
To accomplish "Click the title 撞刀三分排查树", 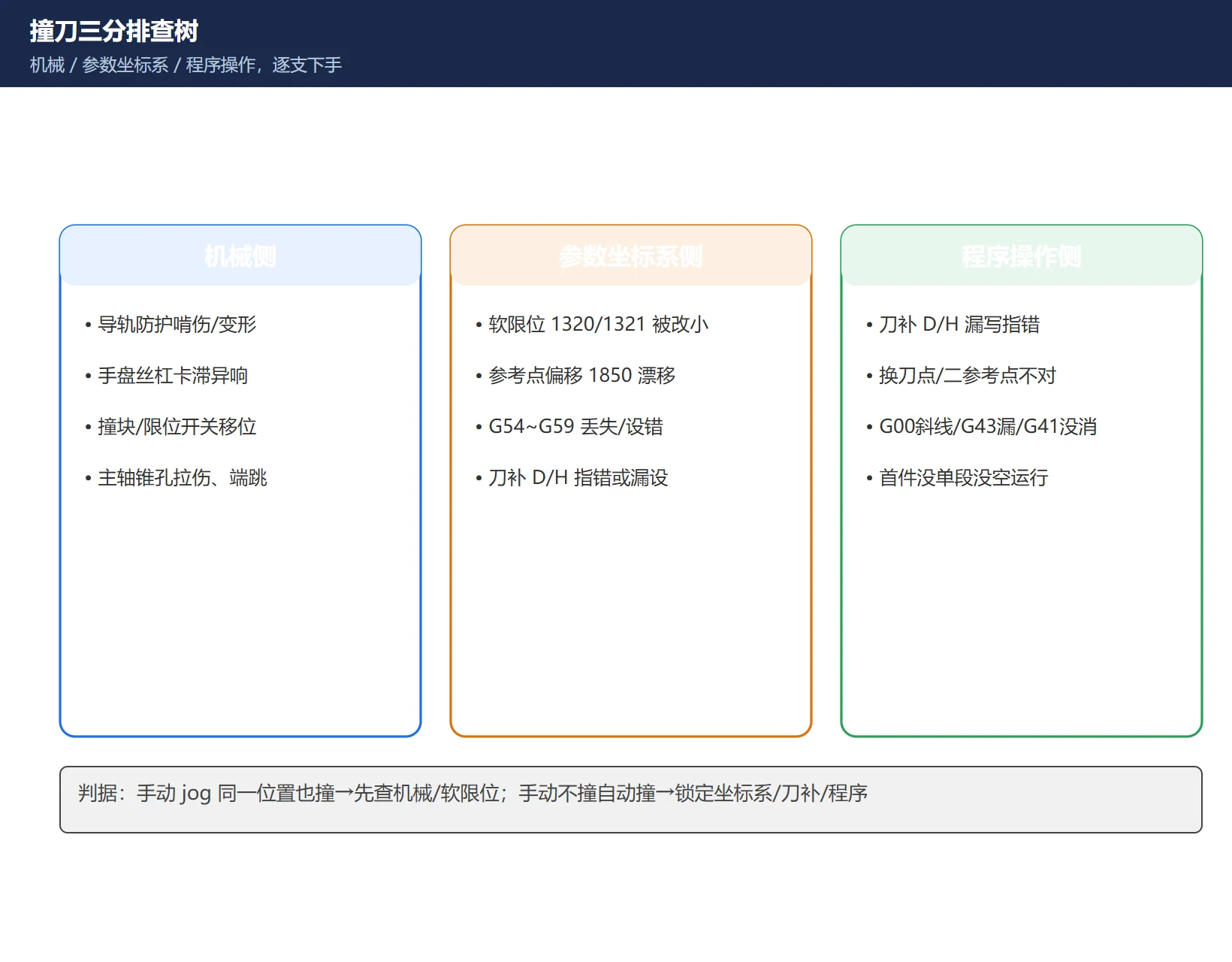I will (113, 31).
